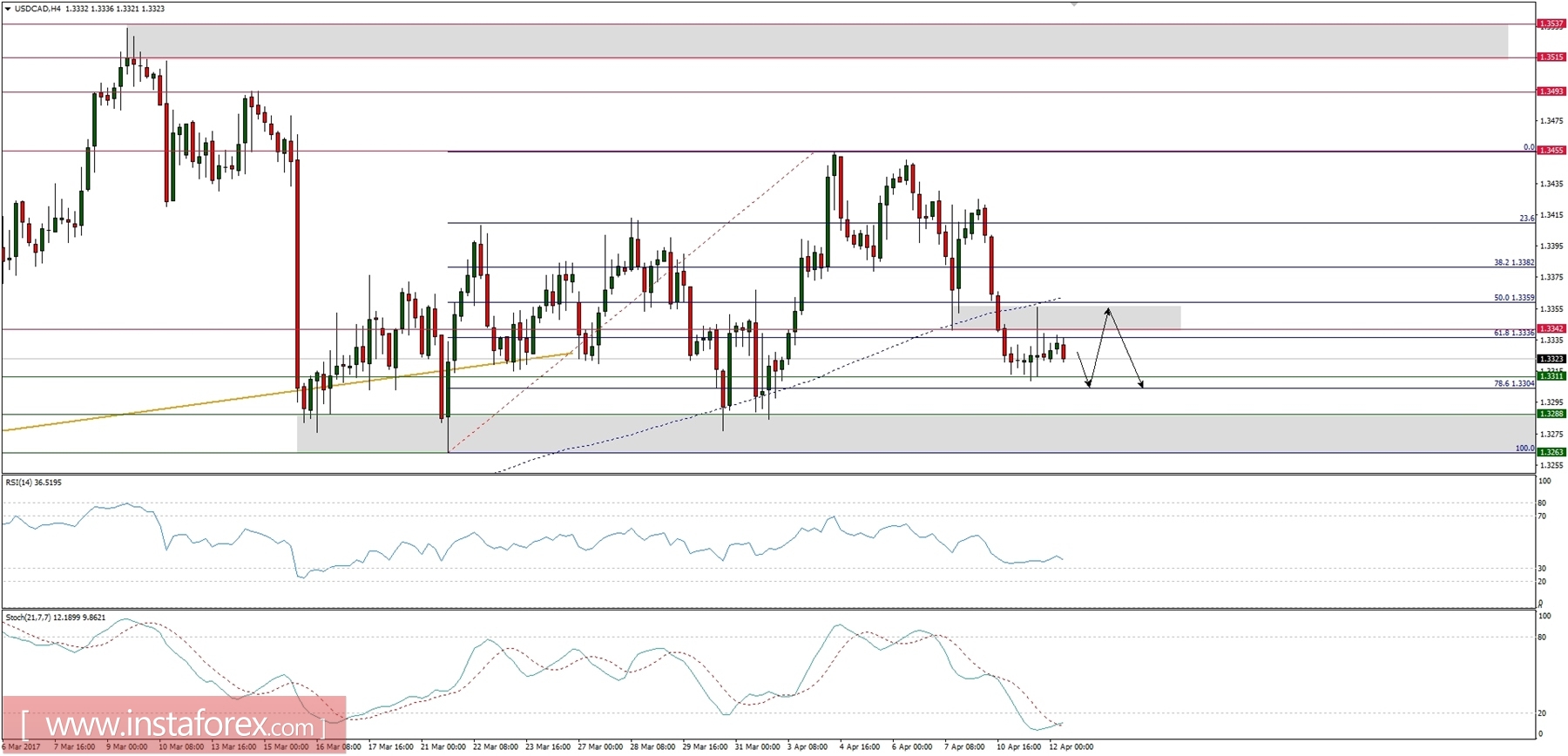
Task: Click the Fibonacci 23.6 level label
Action: point(1526,219)
